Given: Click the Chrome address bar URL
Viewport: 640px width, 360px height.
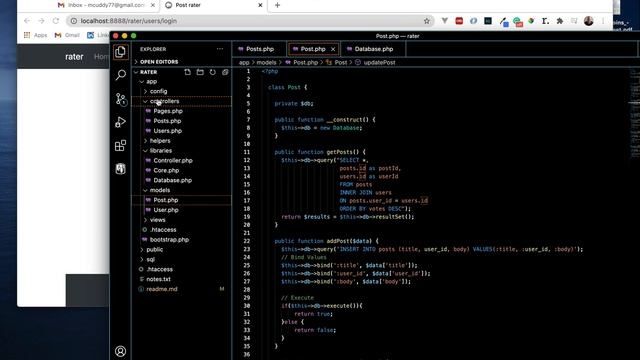Looking at the screenshot, I should (x=129, y=21).
